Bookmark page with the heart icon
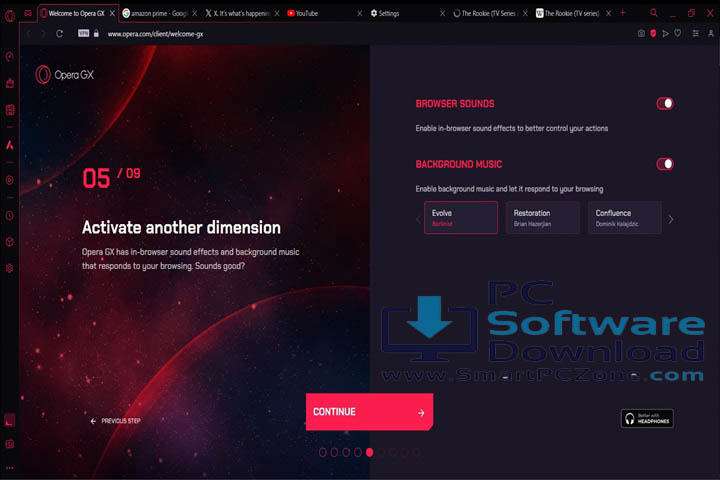This screenshot has width=720, height=480. [x=678, y=33]
